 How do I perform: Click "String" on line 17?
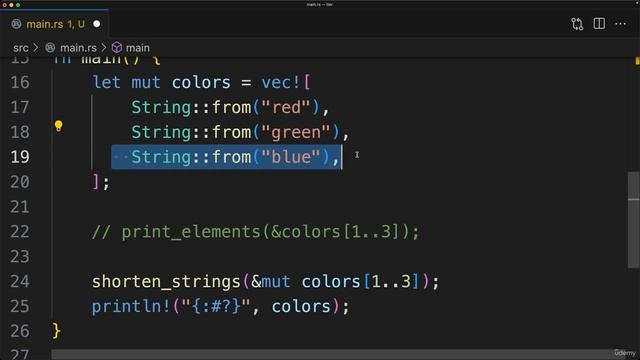coord(161,108)
